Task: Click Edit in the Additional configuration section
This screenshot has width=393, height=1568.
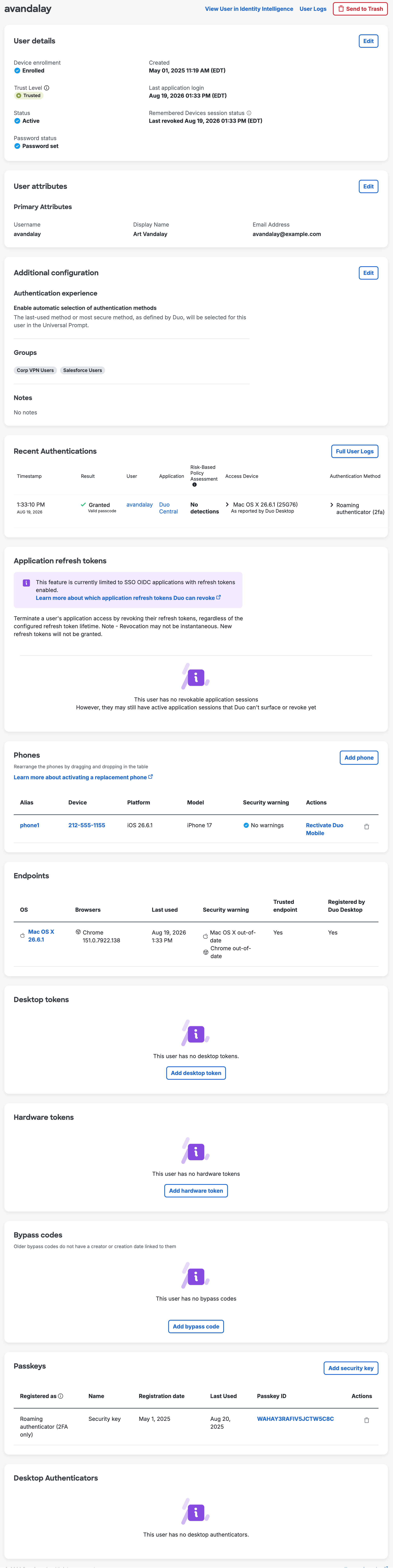Action: pyautogui.click(x=368, y=273)
